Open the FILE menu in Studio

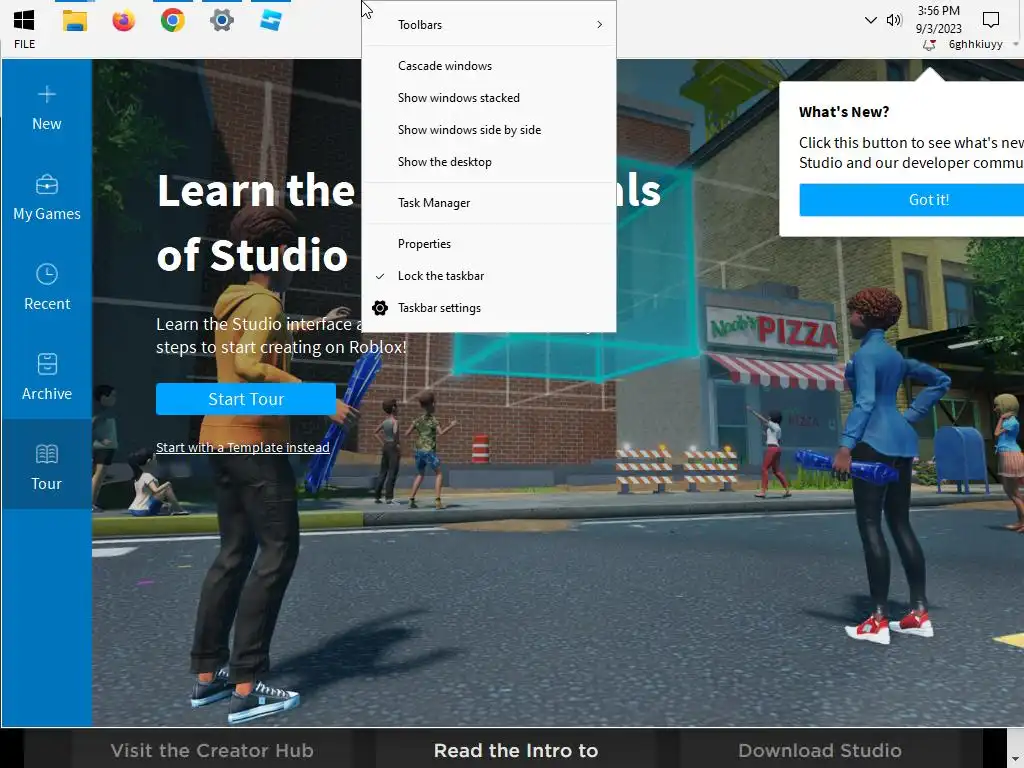pos(25,44)
